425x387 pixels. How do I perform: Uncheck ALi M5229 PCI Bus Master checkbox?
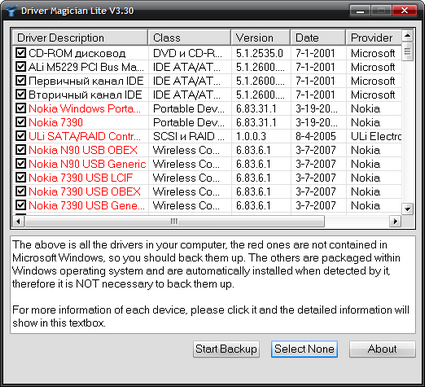(x=21, y=67)
